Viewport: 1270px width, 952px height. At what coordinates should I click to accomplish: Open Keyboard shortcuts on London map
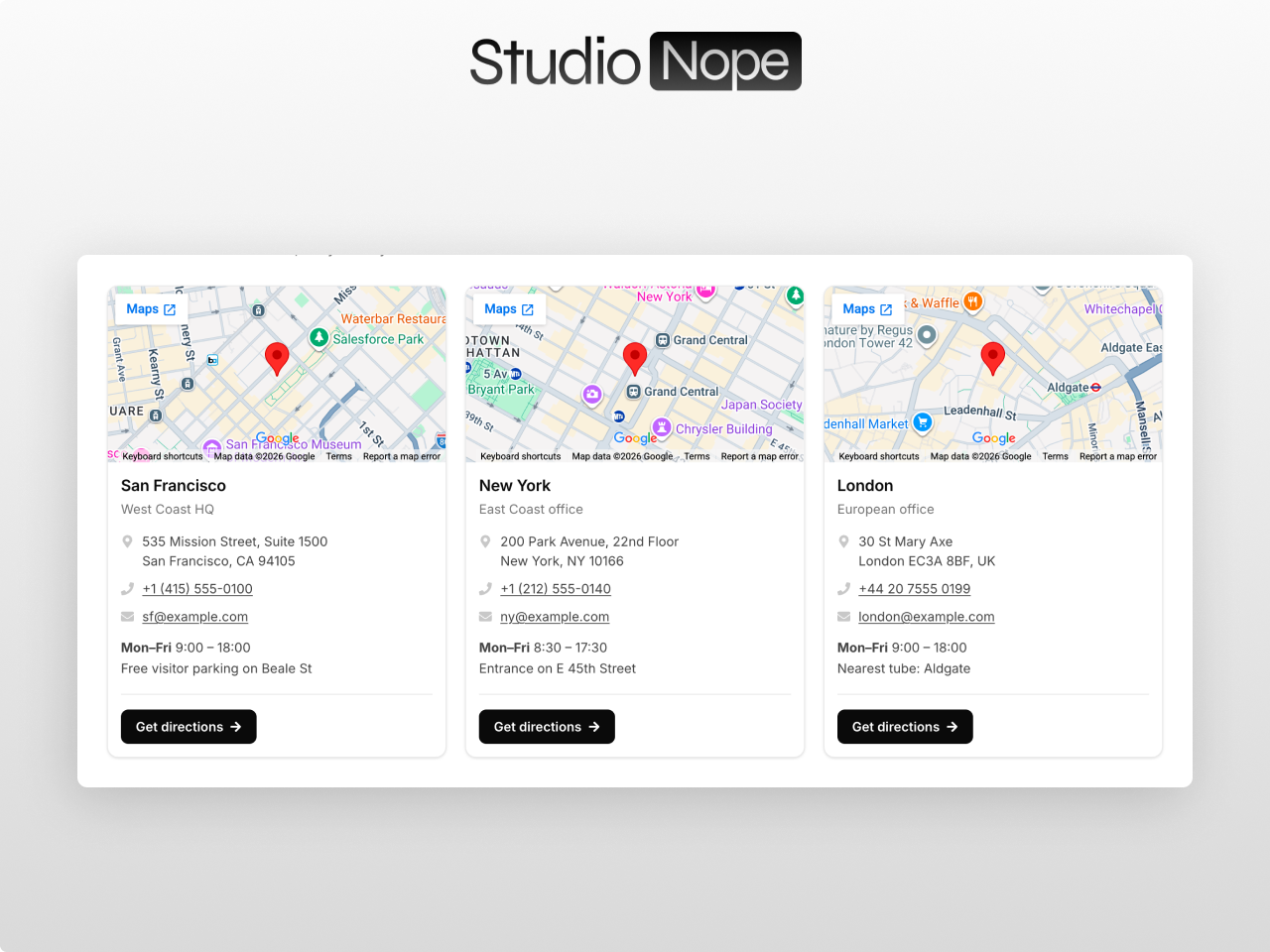pos(879,457)
